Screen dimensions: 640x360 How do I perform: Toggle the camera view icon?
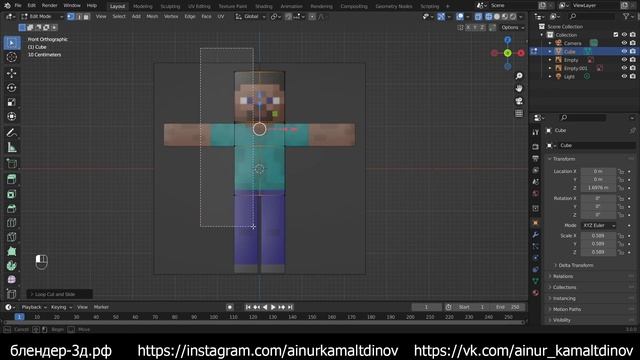click(x=519, y=101)
